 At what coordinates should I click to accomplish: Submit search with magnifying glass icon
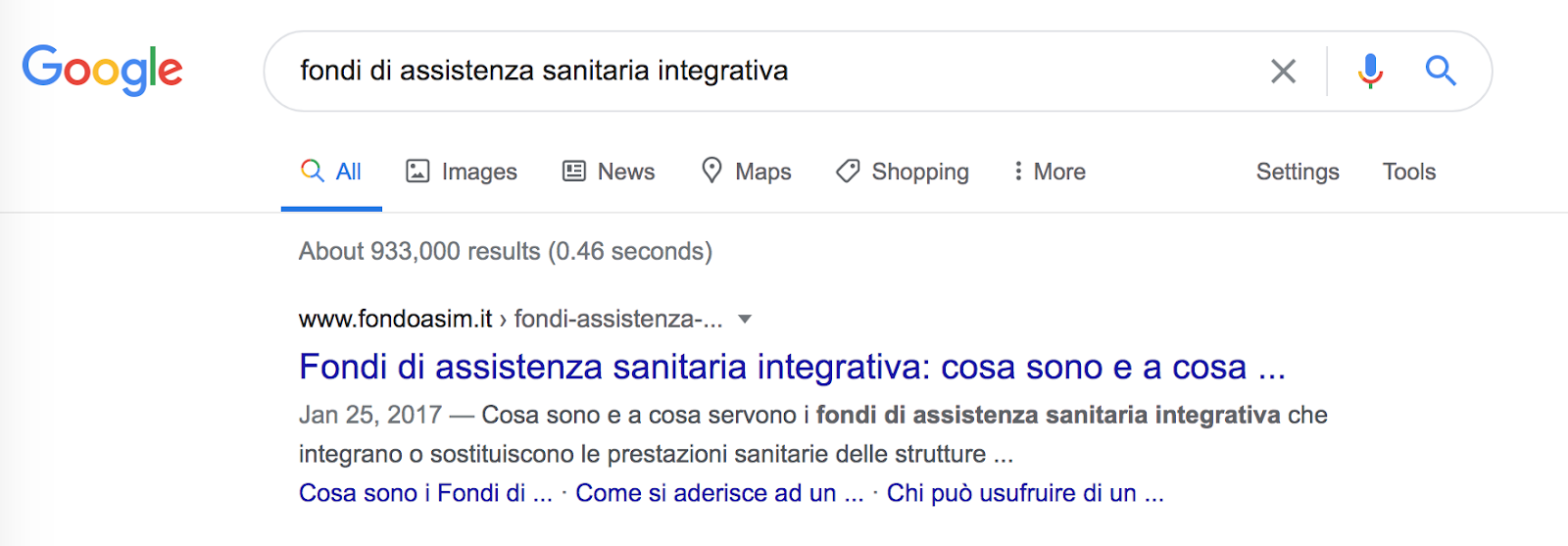pos(1440,71)
